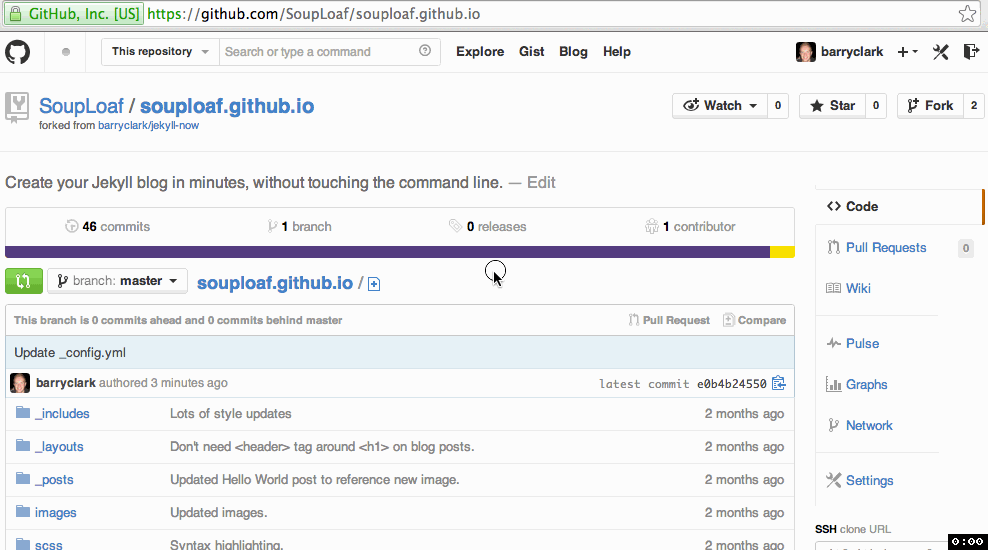Open the _includes folder
Screen dimensions: 988x550
coord(62,413)
